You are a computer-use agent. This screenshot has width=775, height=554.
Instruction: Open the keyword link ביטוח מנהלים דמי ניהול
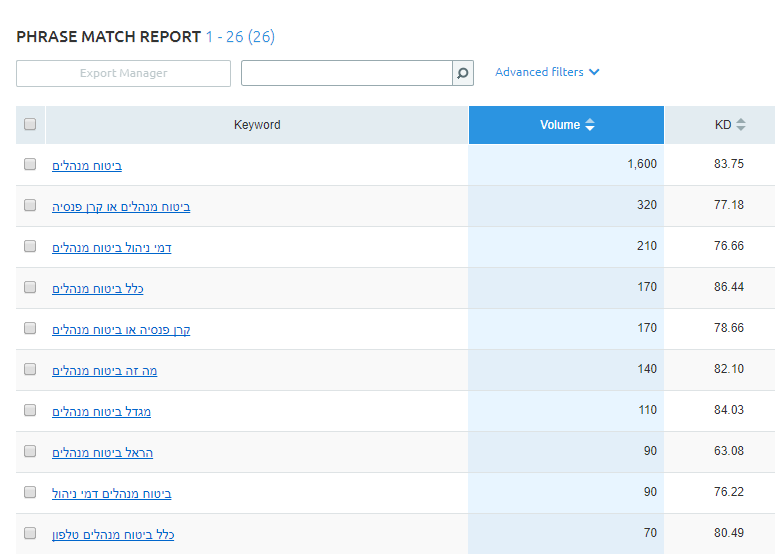112,494
